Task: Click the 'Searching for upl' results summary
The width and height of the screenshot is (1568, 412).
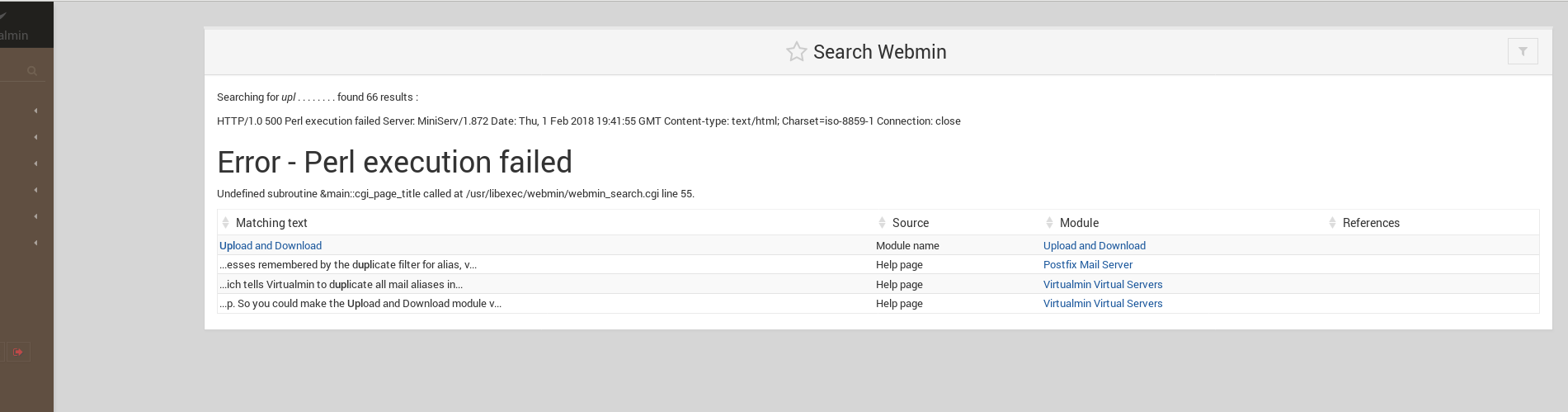Action: pos(318,97)
